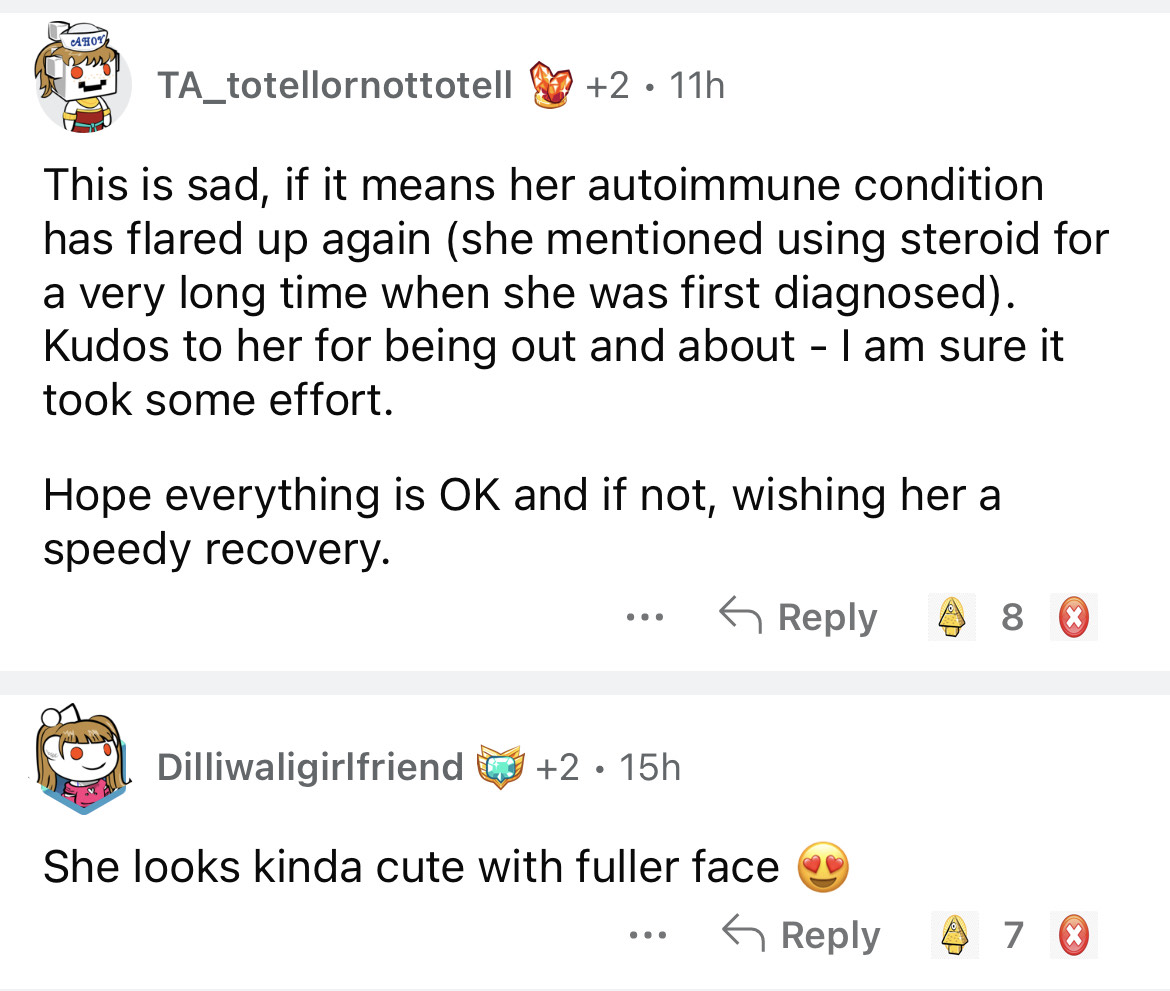Open more options on TA_totellornottotell's comment
This screenshot has height=991, width=1170.
coord(636,618)
